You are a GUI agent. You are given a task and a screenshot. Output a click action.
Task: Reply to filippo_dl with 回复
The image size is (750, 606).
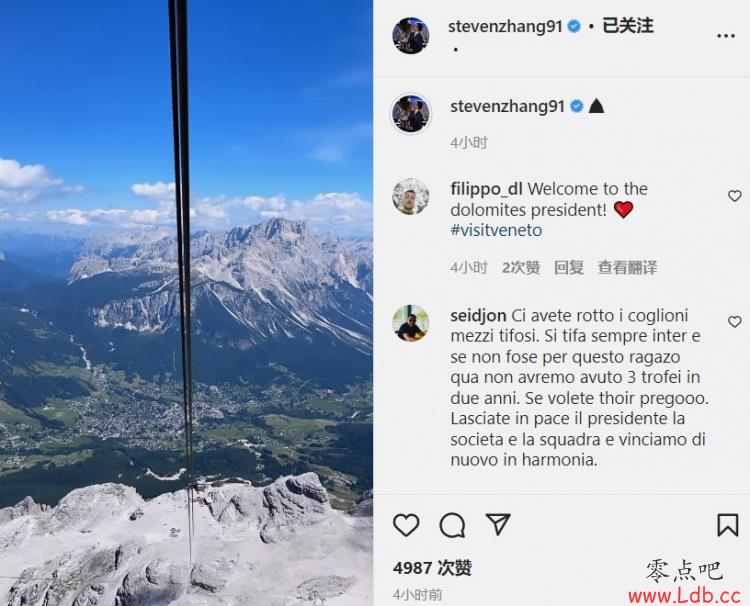click(x=569, y=267)
